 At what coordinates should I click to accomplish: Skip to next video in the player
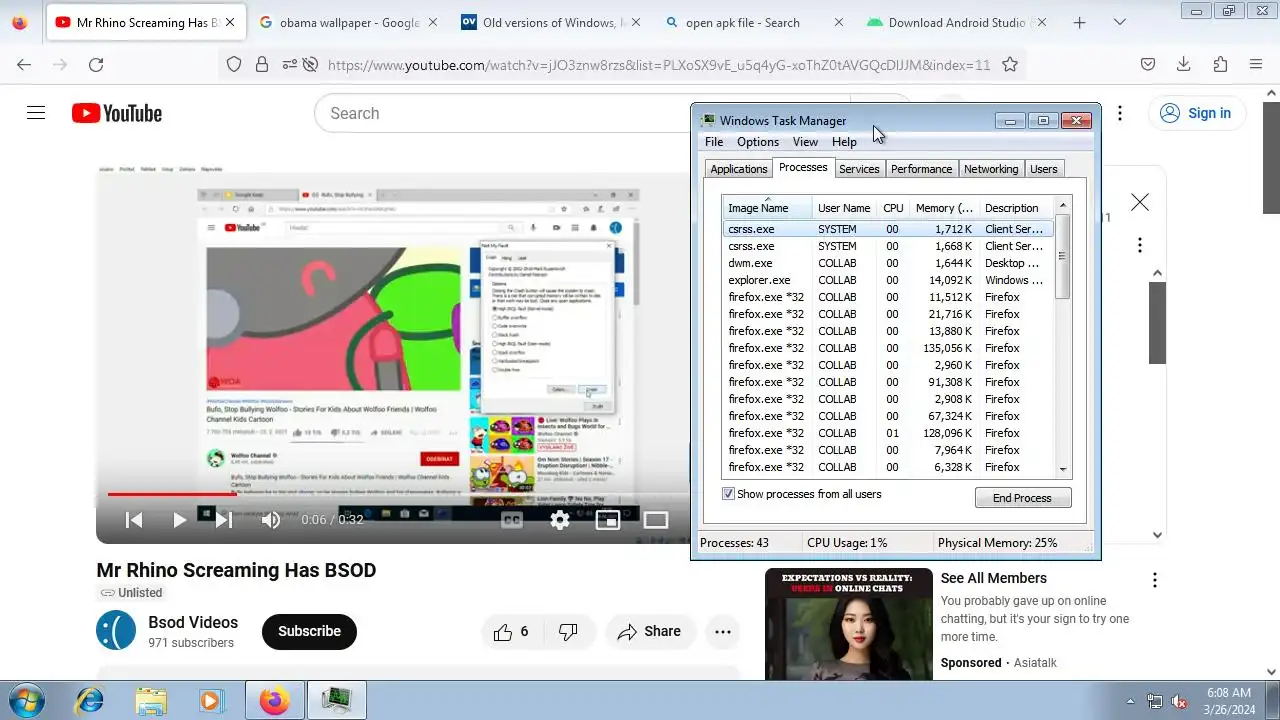[224, 519]
